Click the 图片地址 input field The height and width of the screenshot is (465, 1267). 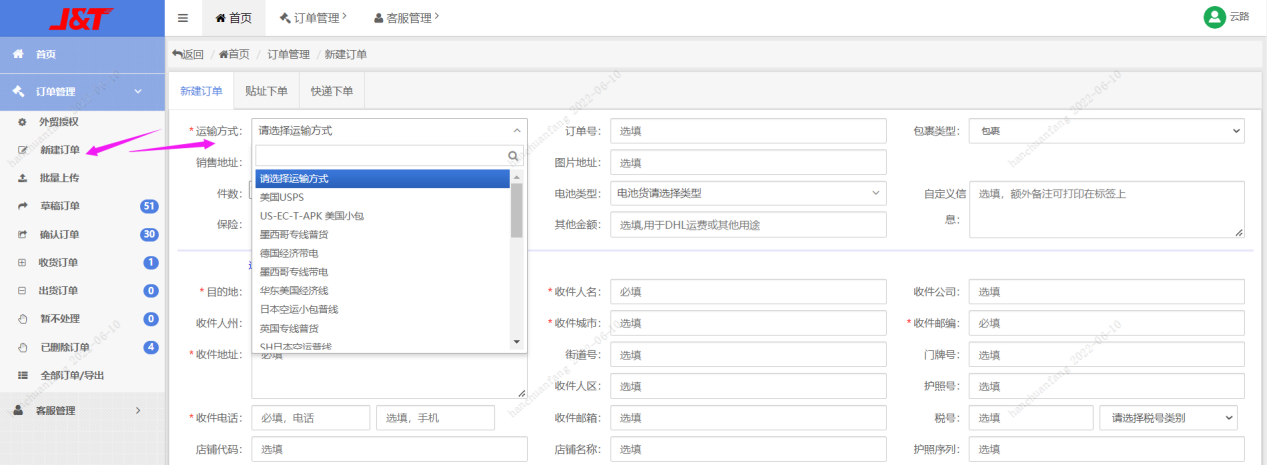tap(748, 162)
